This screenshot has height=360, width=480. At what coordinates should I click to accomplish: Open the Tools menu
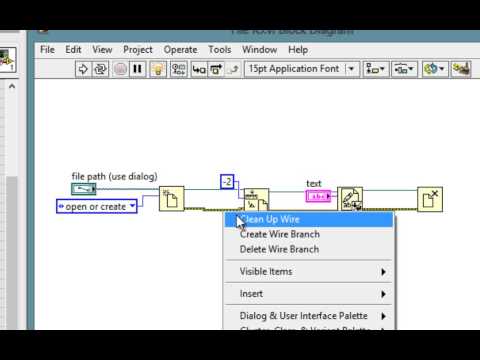pos(220,50)
